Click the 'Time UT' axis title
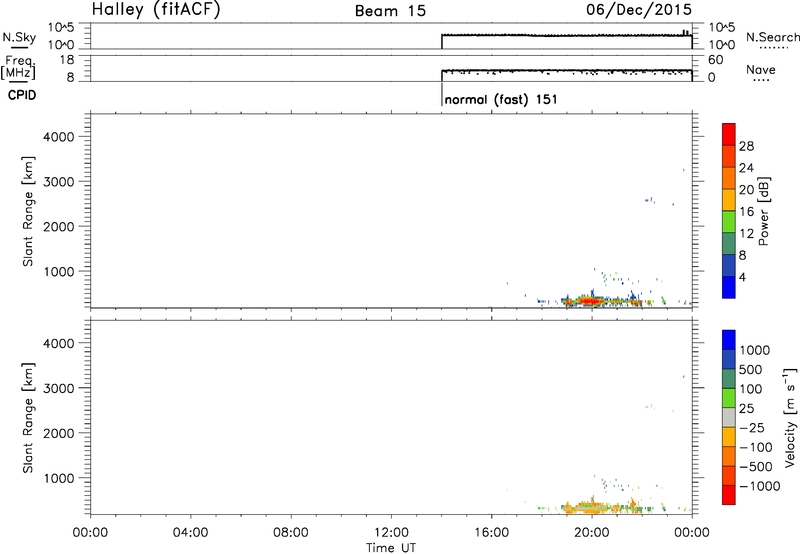This screenshot has width=800, height=554. (391, 548)
